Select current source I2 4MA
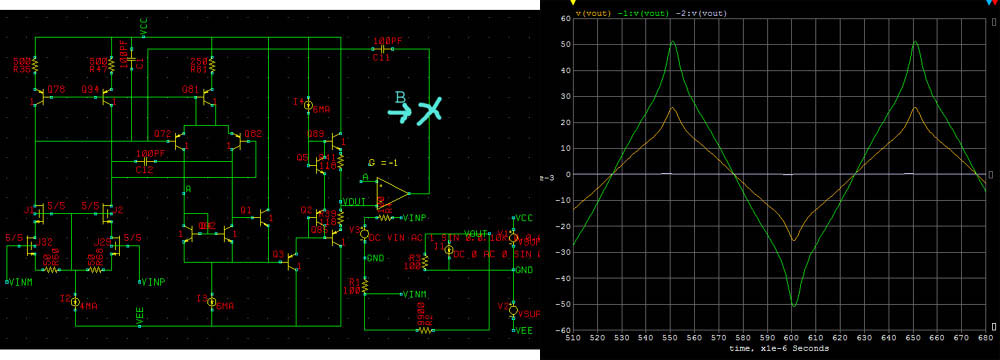The image size is (1000, 360). coord(75,301)
